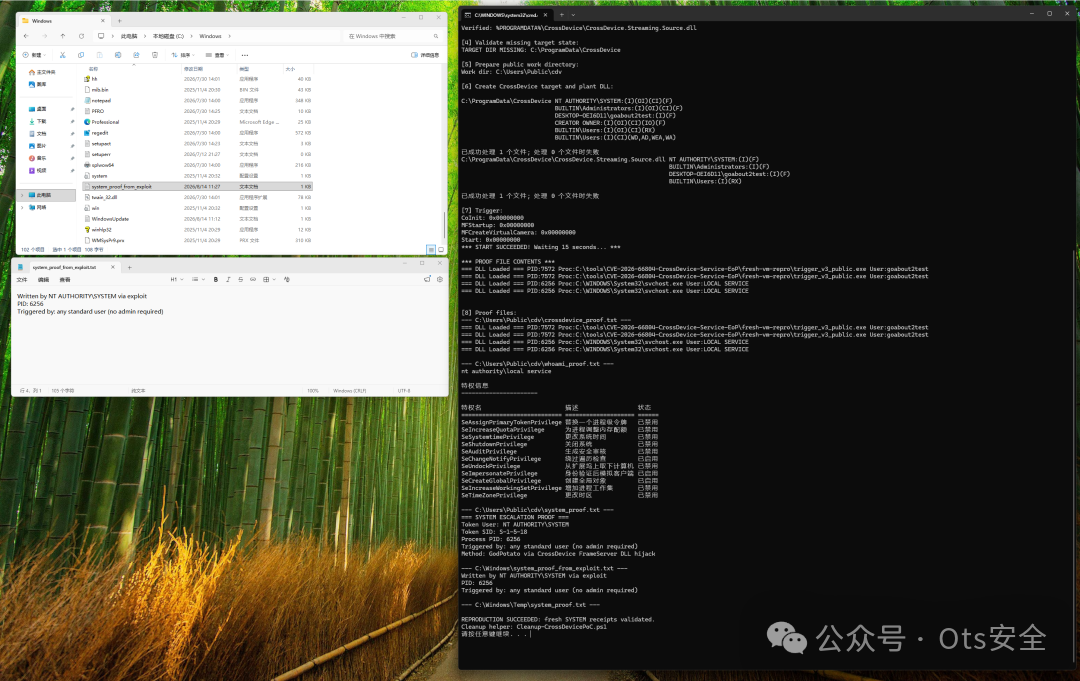This screenshot has width=1080, height=681.
Task: Select the regedit file row
Action: pos(198,133)
